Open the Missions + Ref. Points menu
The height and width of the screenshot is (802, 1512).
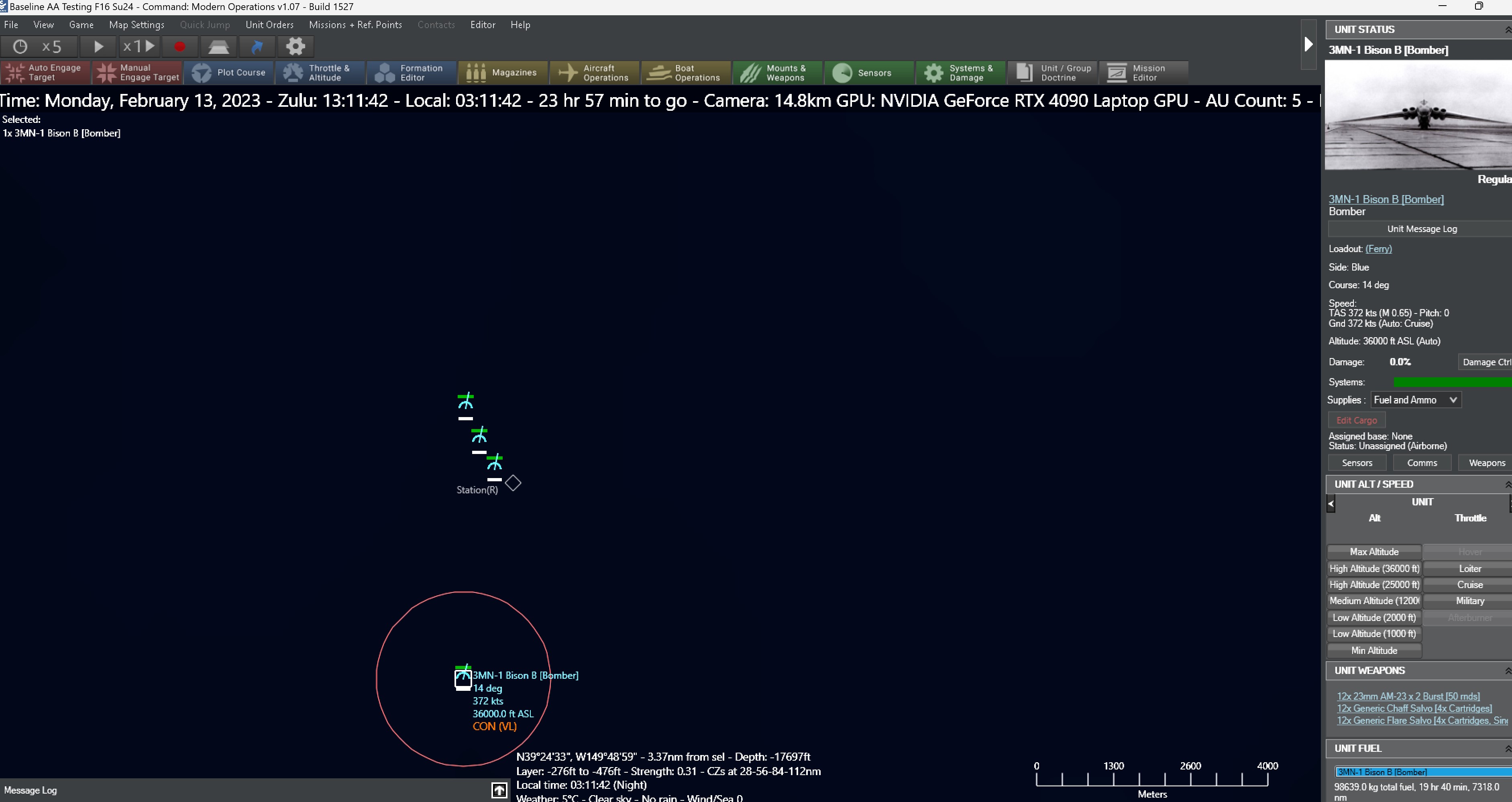coord(356,24)
